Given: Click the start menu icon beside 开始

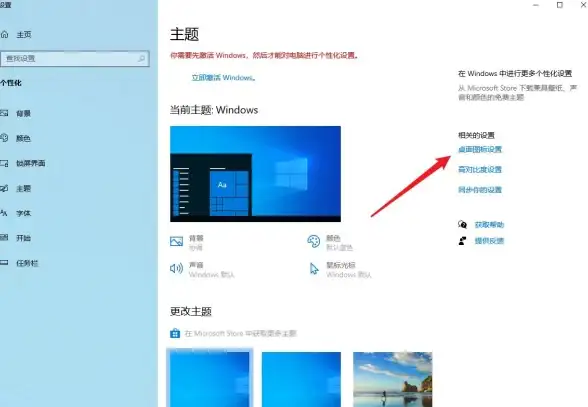Looking at the screenshot, I should [4, 237].
